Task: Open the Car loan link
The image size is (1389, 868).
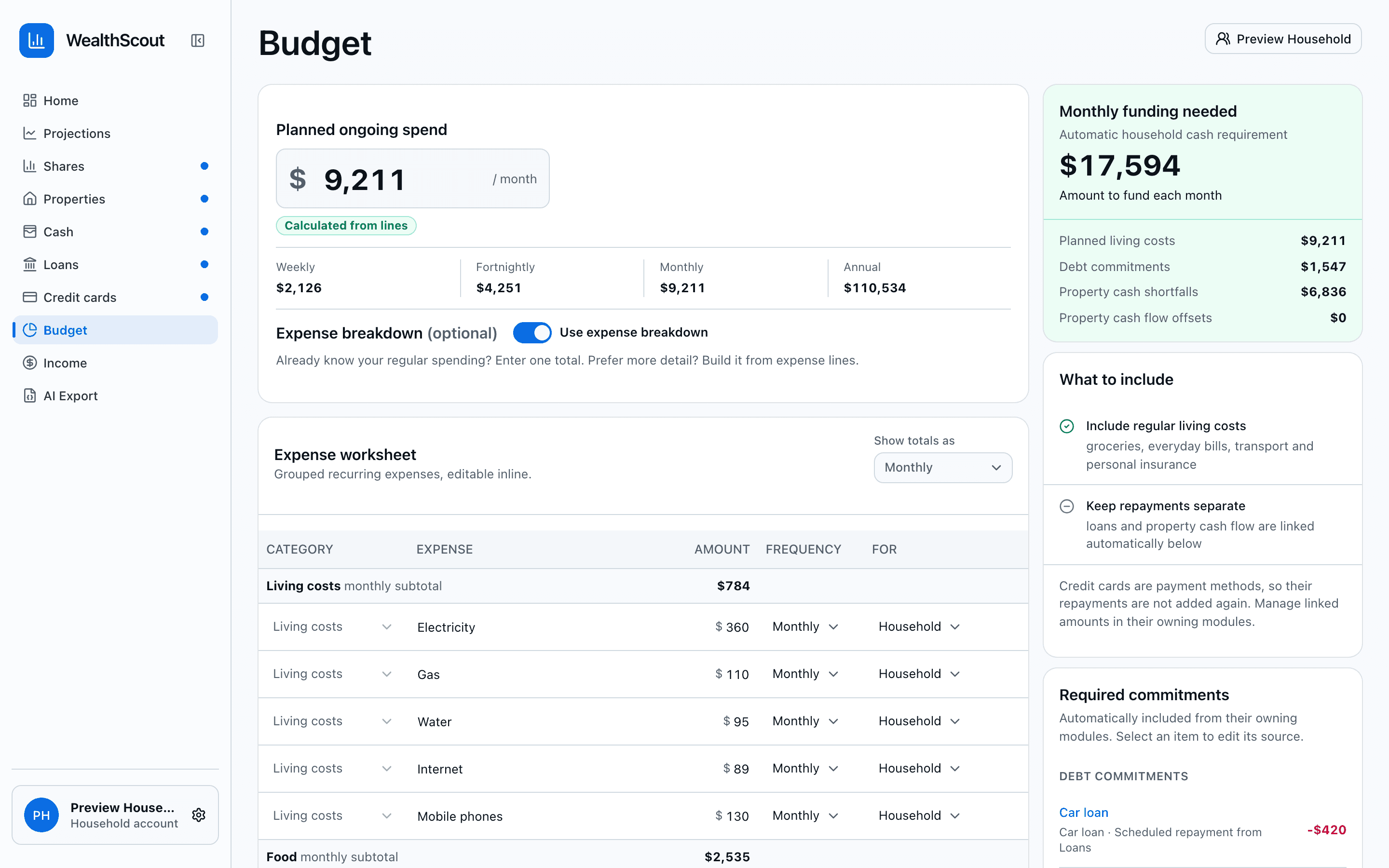Action: [1084, 813]
